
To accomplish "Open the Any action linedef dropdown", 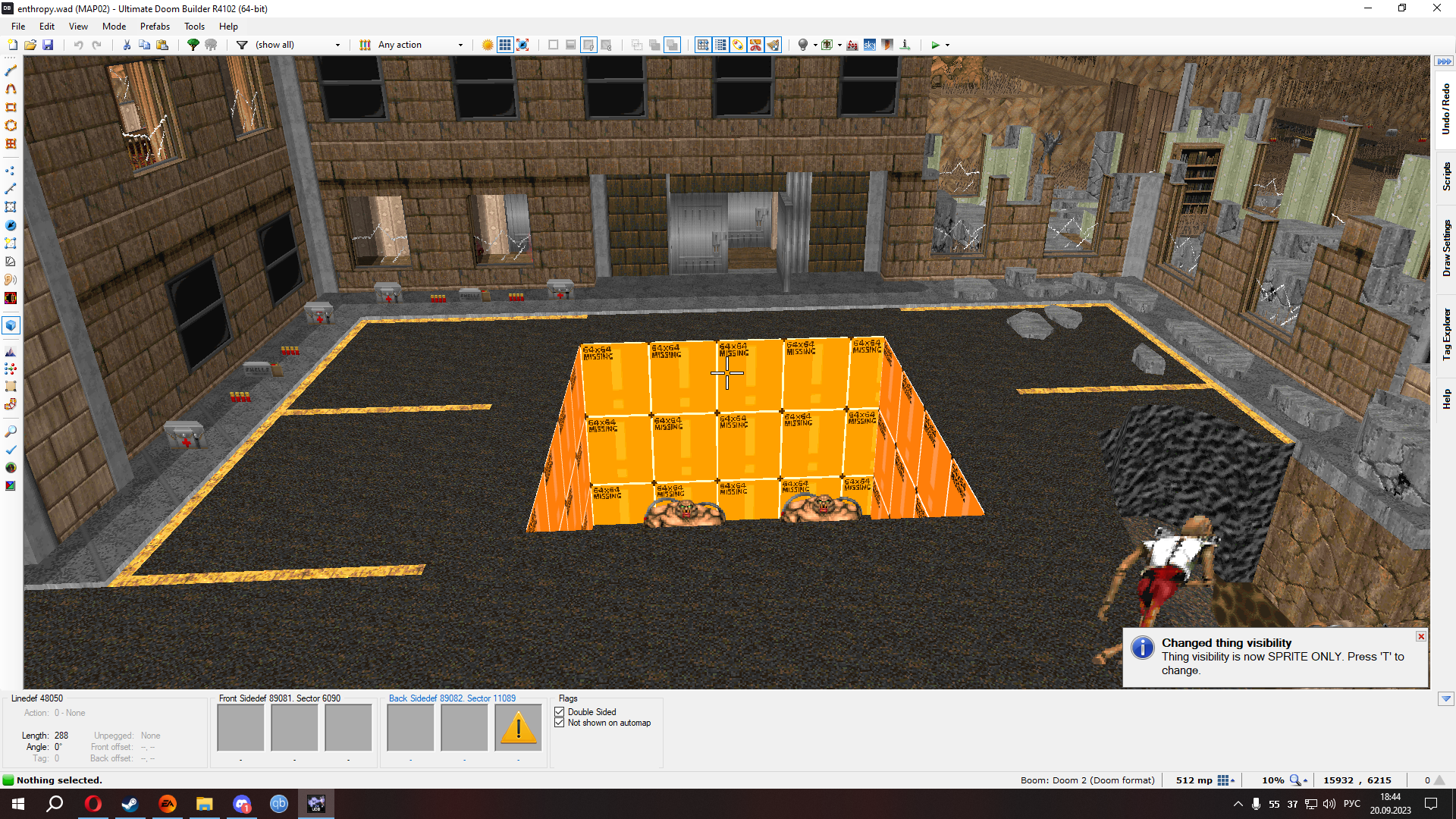I will [x=460, y=45].
